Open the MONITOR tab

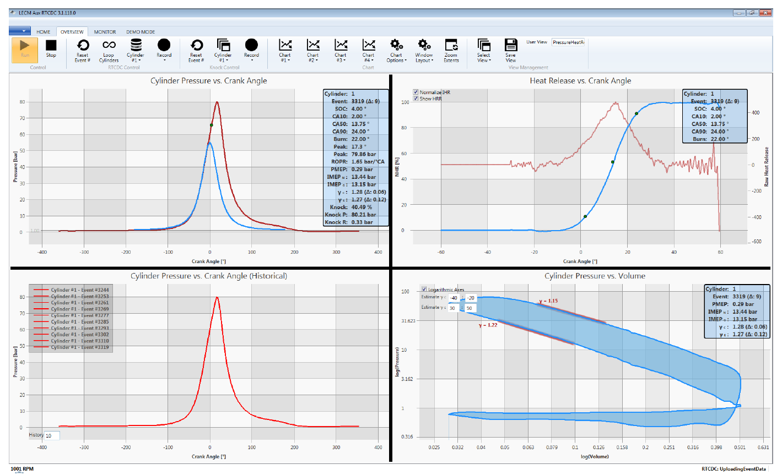tap(105, 31)
